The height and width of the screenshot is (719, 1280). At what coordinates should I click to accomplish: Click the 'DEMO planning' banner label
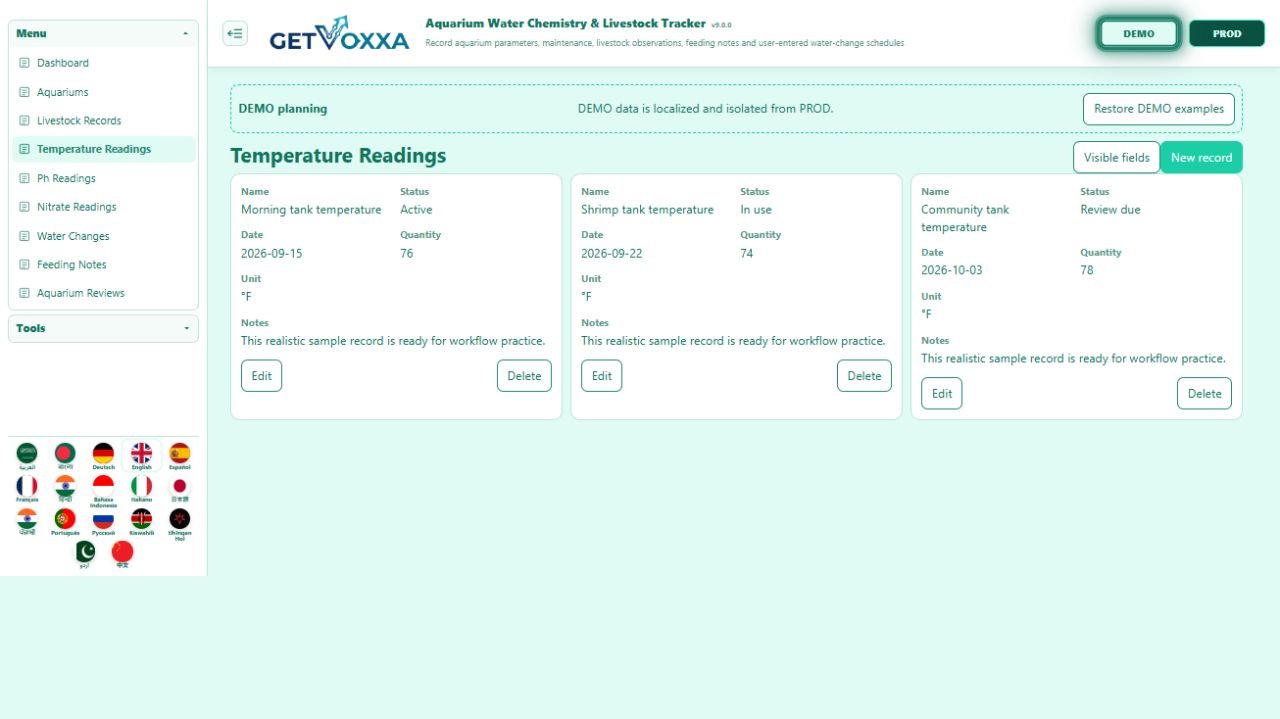[x=282, y=109]
